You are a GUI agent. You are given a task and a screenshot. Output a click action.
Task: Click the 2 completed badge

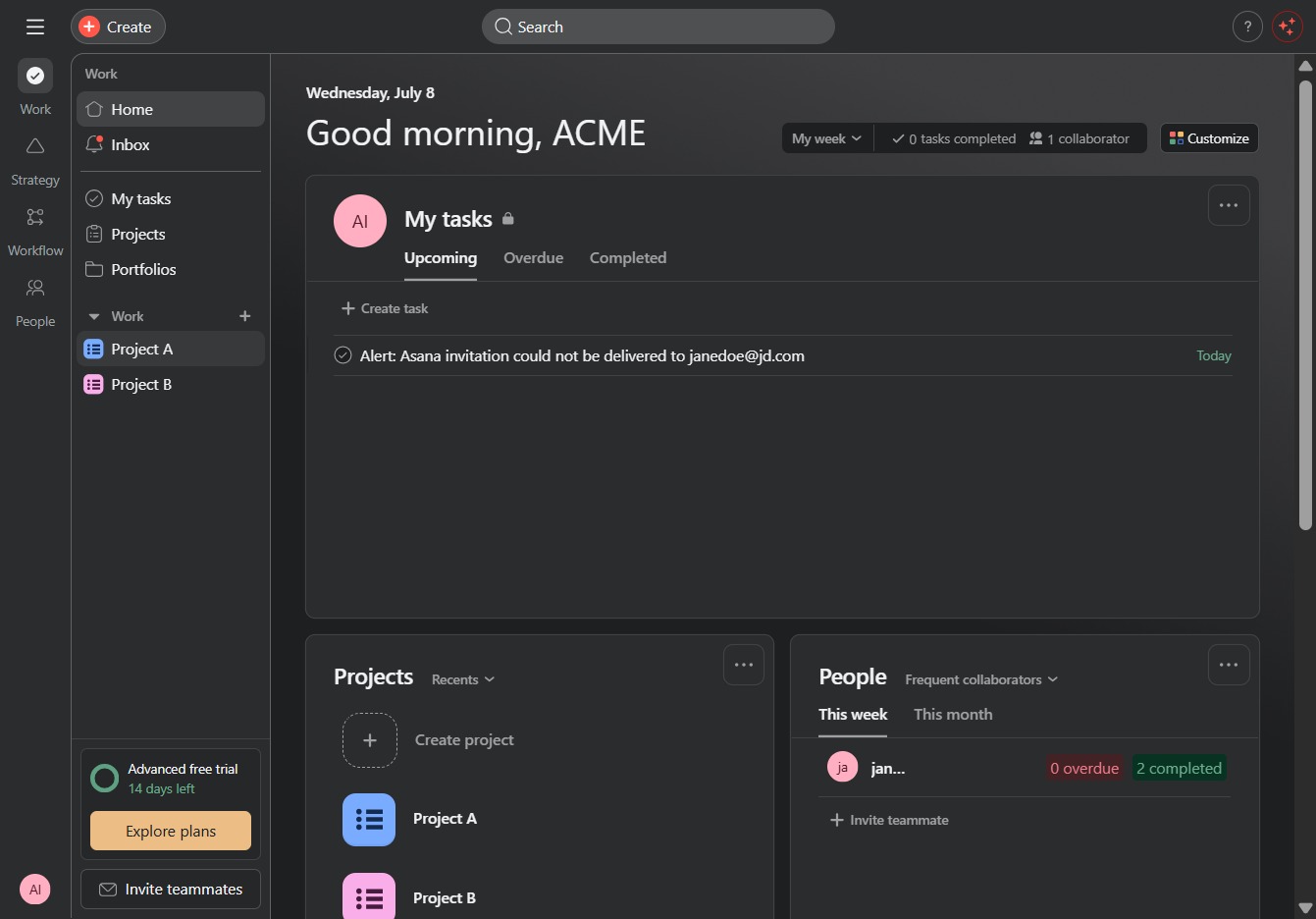pos(1179,768)
